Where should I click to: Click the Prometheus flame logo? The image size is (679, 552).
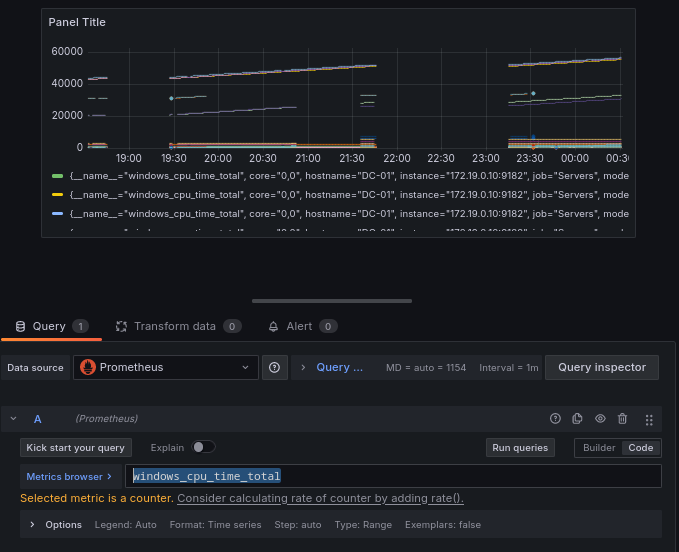(87, 368)
